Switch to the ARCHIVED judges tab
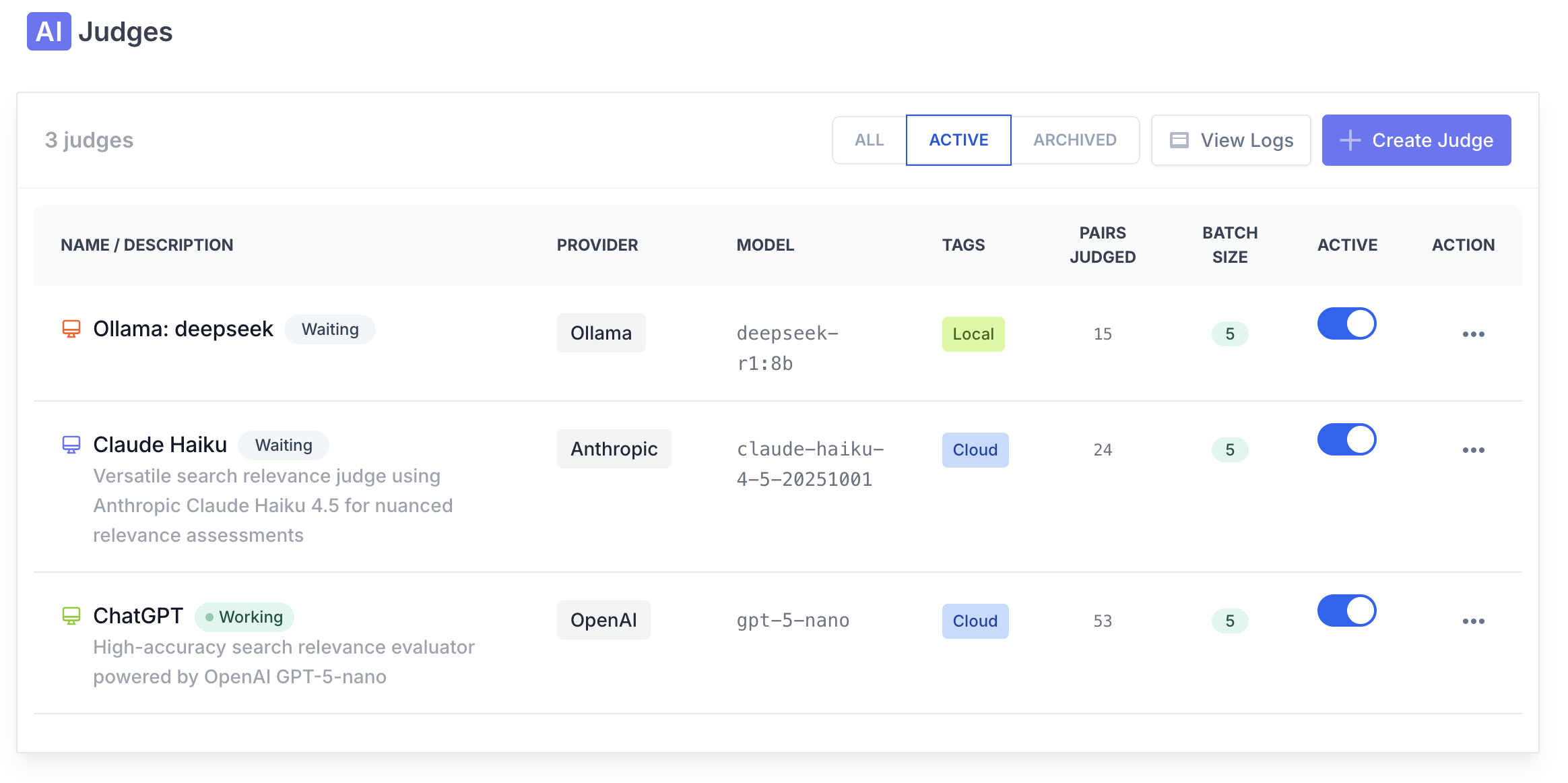 [1074, 139]
